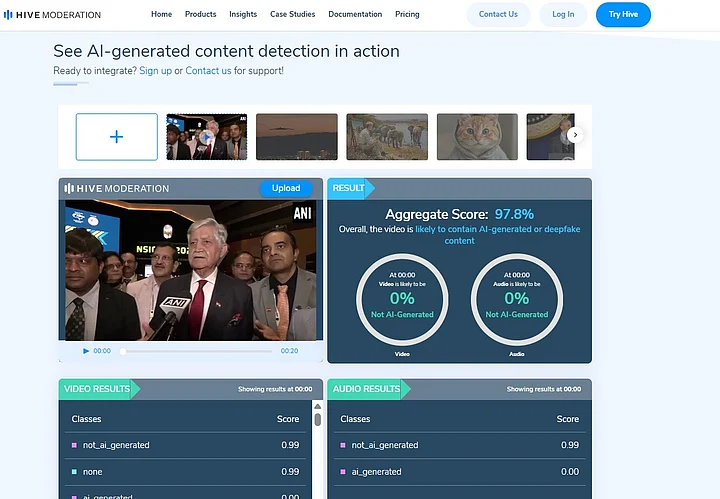
Task: Click the Upload button
Action: (286, 188)
